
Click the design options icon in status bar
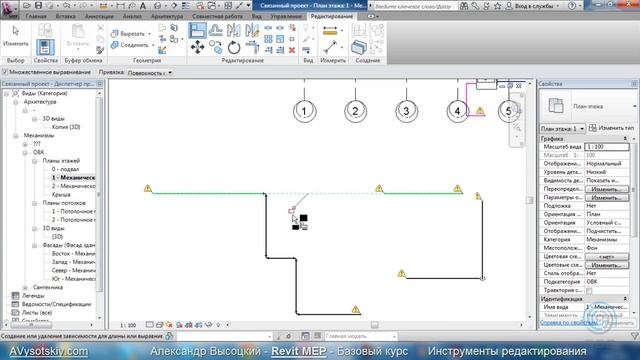pyautogui.click(x=305, y=336)
